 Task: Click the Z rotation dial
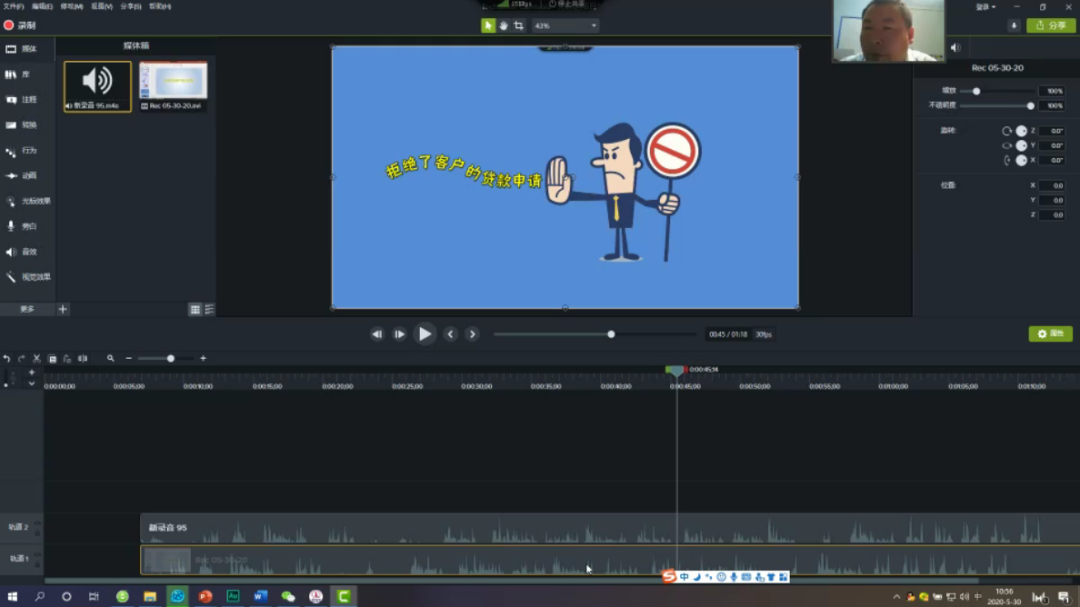coord(1021,131)
